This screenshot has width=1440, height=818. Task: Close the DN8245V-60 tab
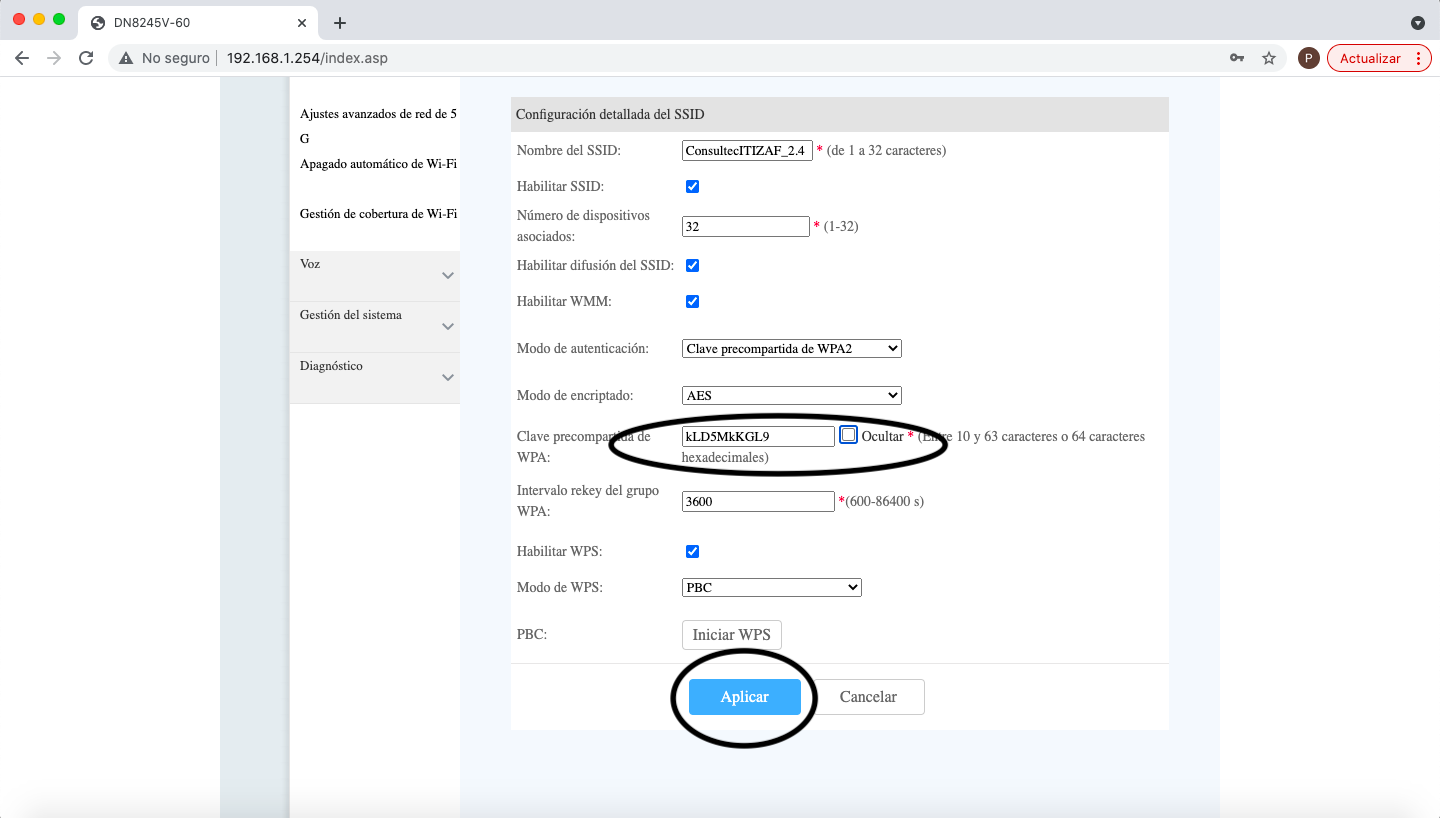point(302,22)
